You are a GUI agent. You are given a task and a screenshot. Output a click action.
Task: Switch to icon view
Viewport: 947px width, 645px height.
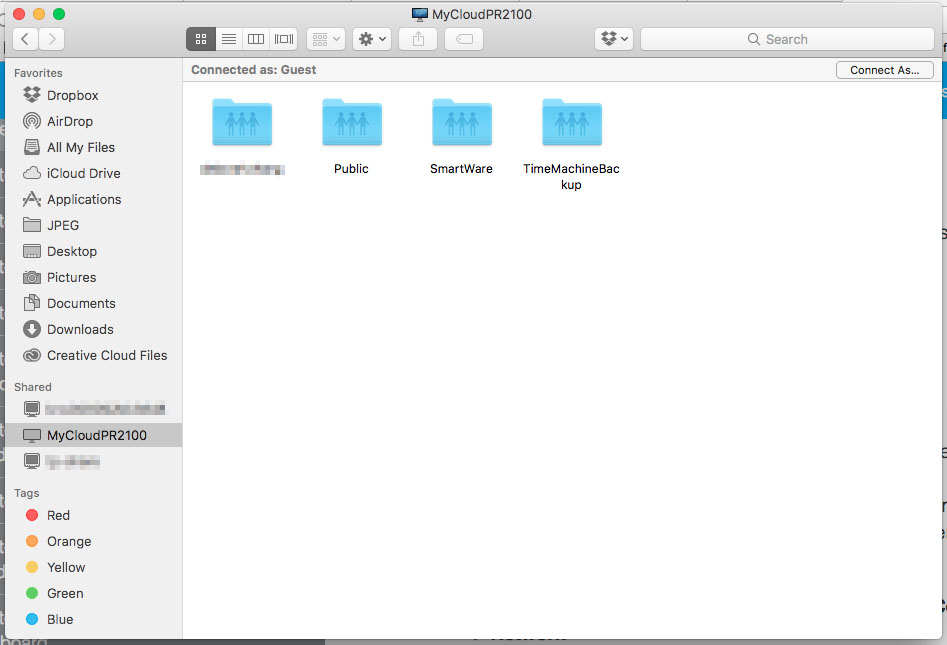(x=201, y=39)
